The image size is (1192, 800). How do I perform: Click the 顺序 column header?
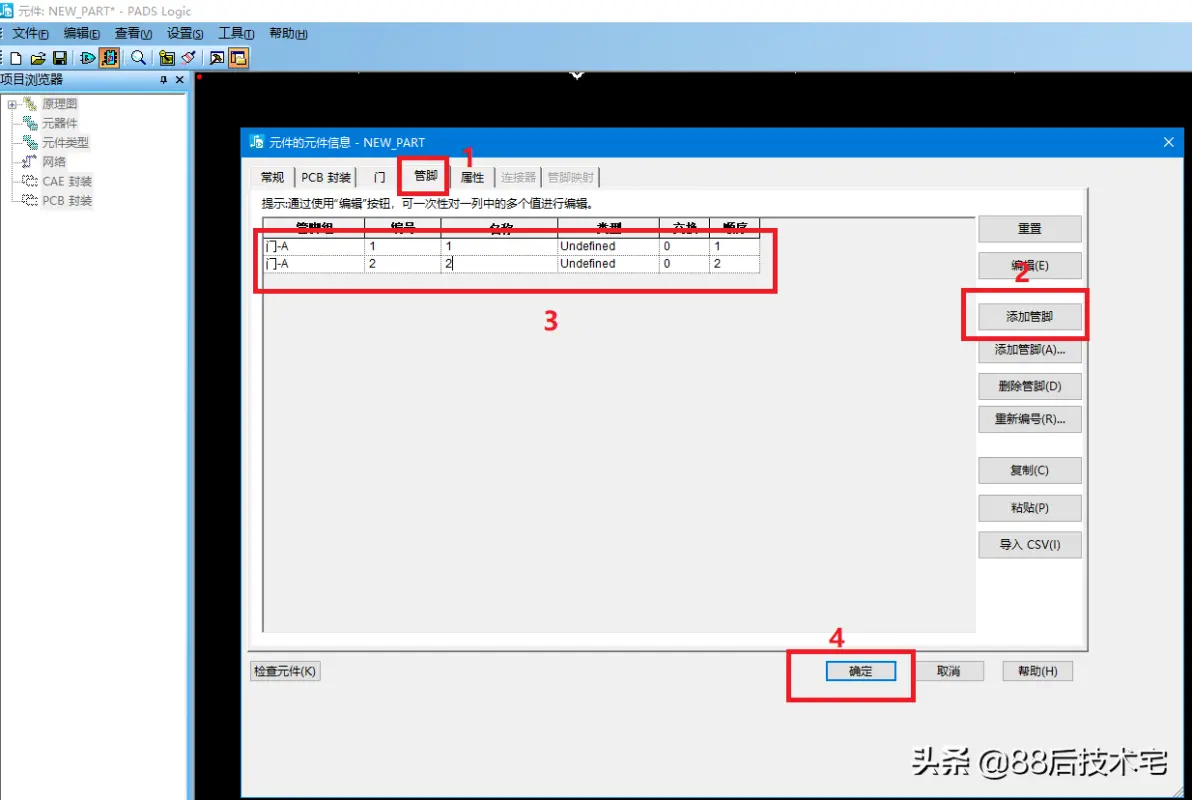coord(734,227)
